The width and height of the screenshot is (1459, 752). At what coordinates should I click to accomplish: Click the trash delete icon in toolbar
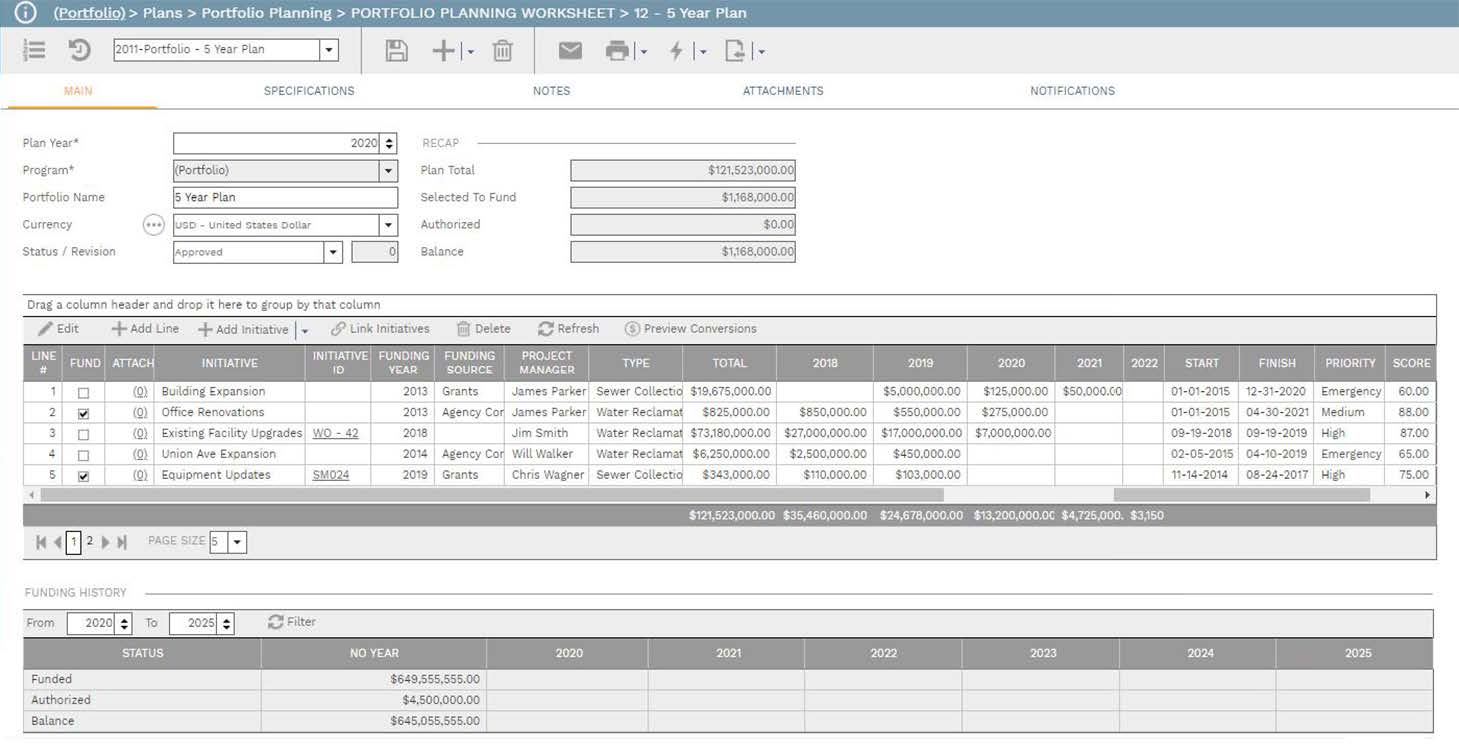(503, 51)
